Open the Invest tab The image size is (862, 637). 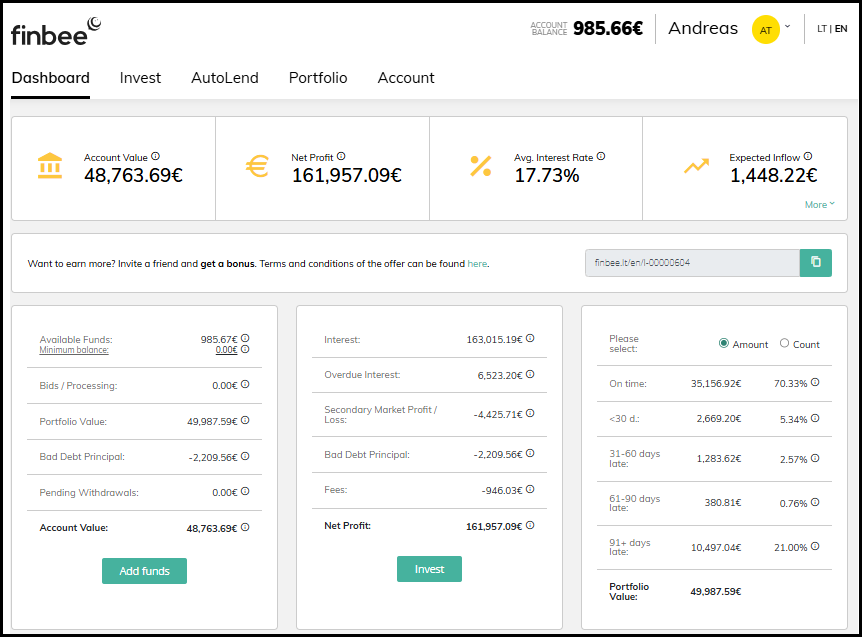point(140,78)
